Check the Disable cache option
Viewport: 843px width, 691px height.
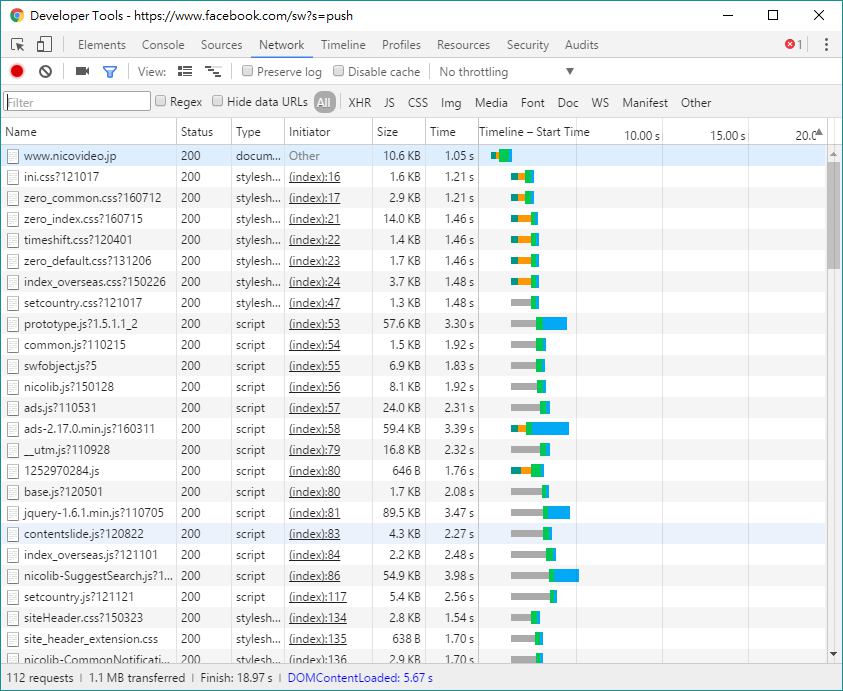coord(339,72)
